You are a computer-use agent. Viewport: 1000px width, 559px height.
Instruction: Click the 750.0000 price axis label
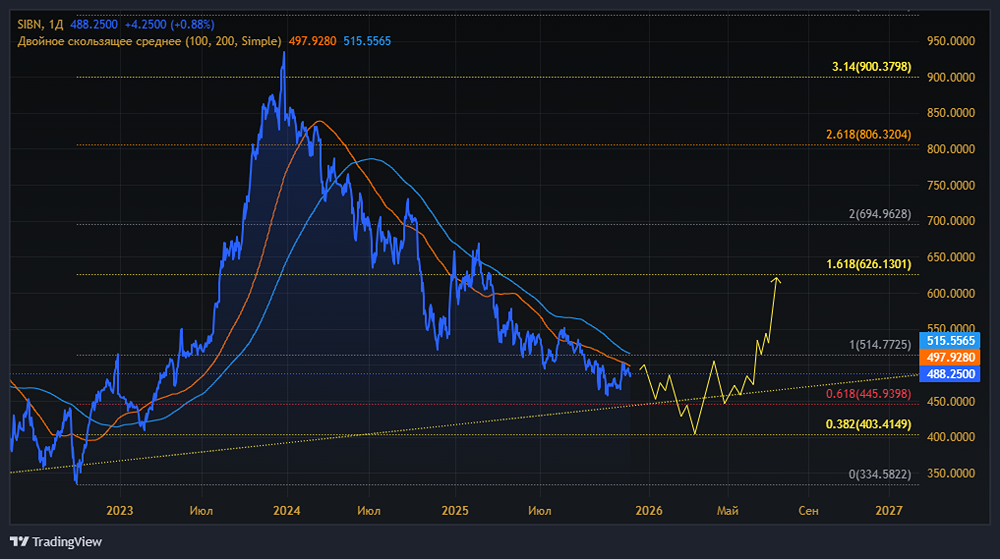click(x=951, y=185)
